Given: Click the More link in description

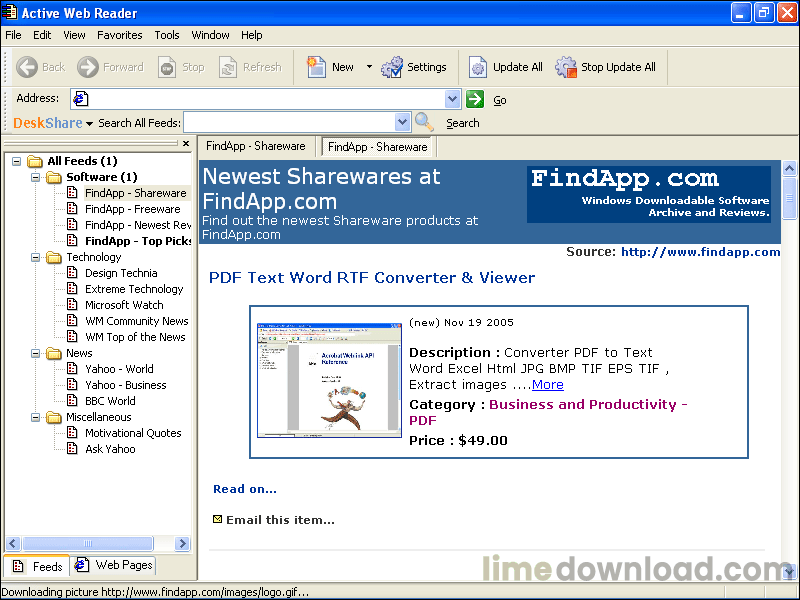Looking at the screenshot, I should point(547,385).
